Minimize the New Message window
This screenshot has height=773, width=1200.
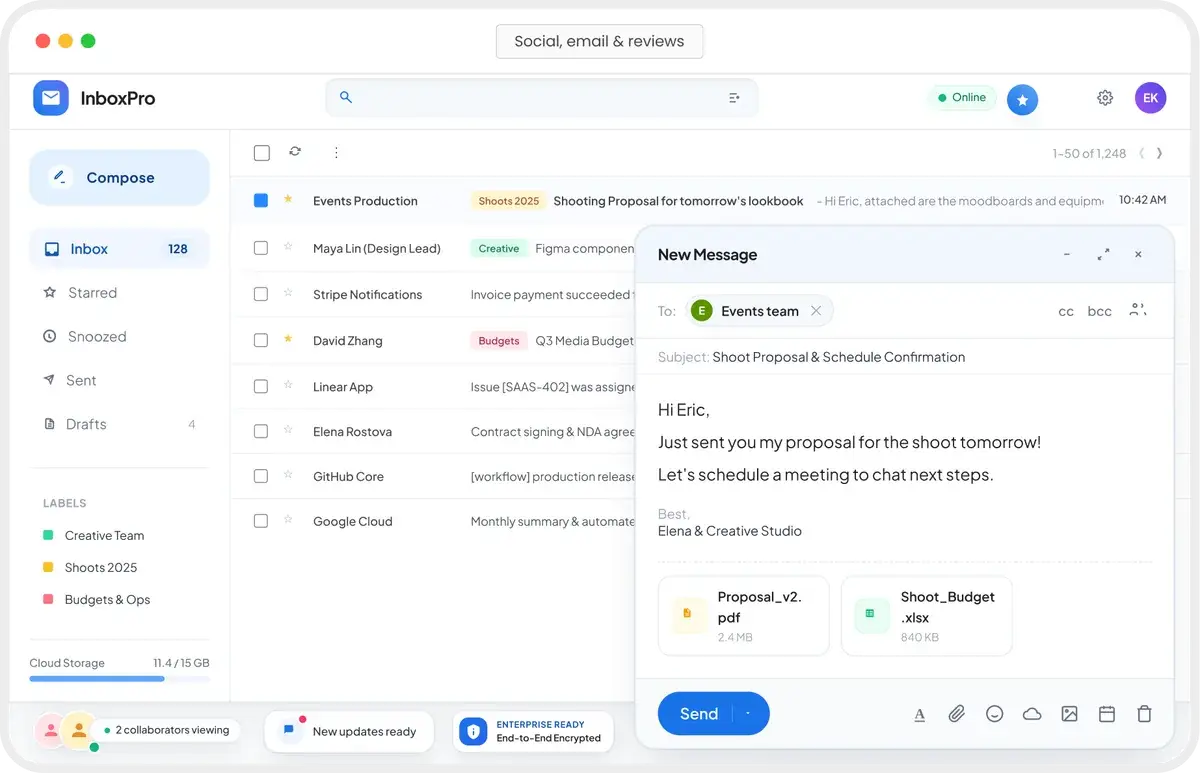point(1067,255)
